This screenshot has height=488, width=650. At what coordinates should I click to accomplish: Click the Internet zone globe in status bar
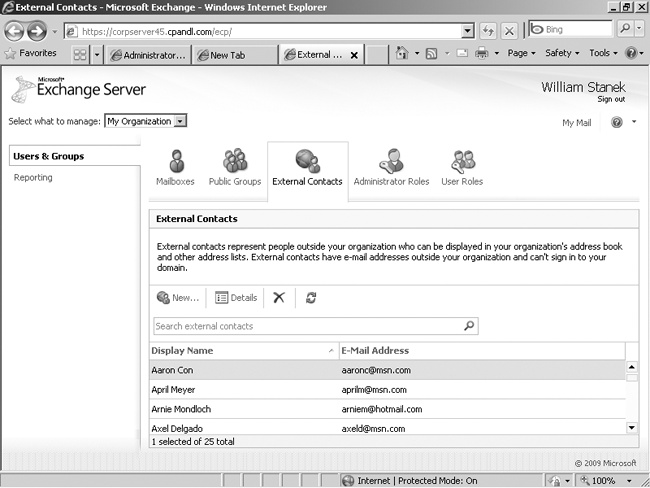coord(348,481)
